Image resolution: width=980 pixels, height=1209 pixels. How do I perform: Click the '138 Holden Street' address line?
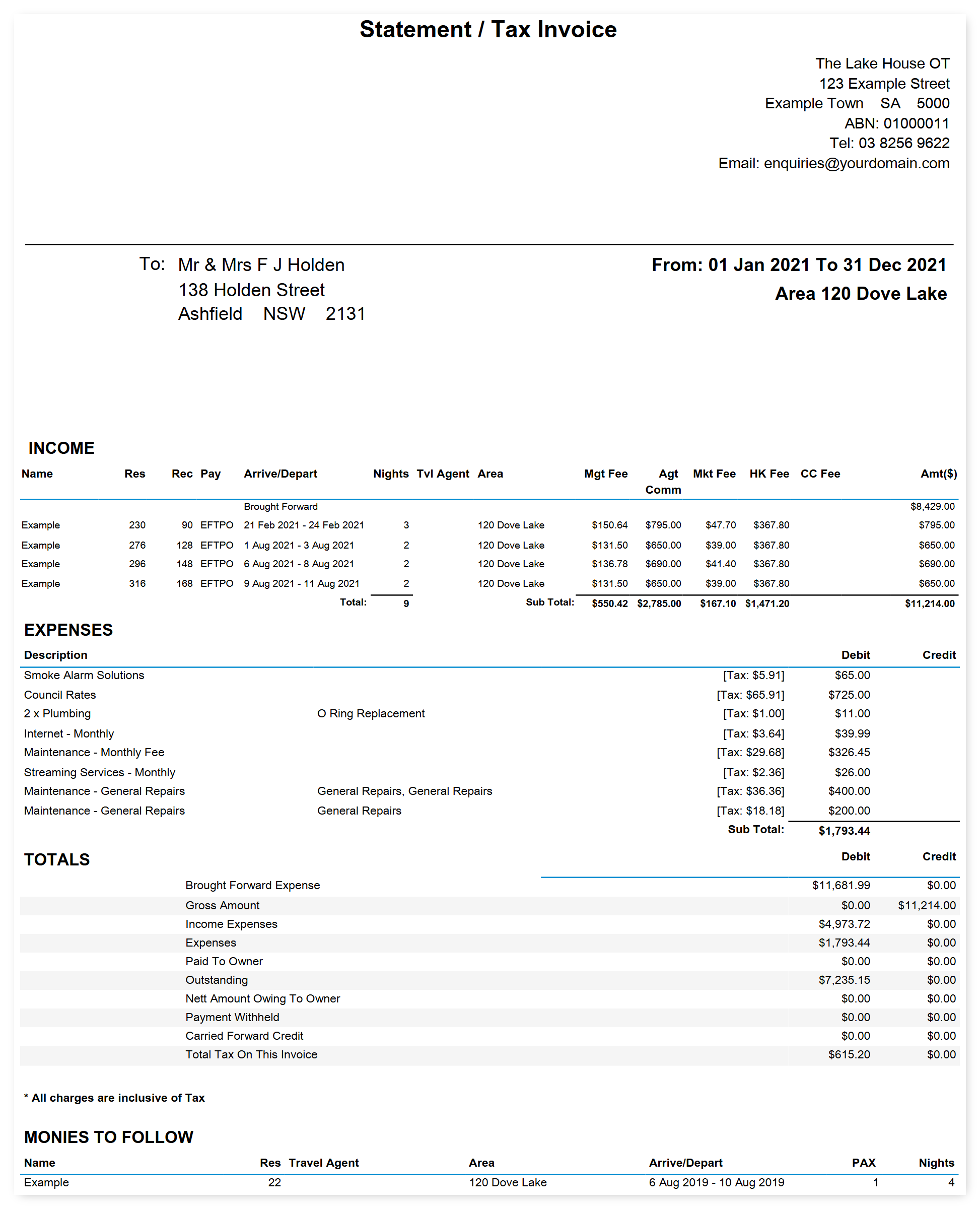click(251, 290)
